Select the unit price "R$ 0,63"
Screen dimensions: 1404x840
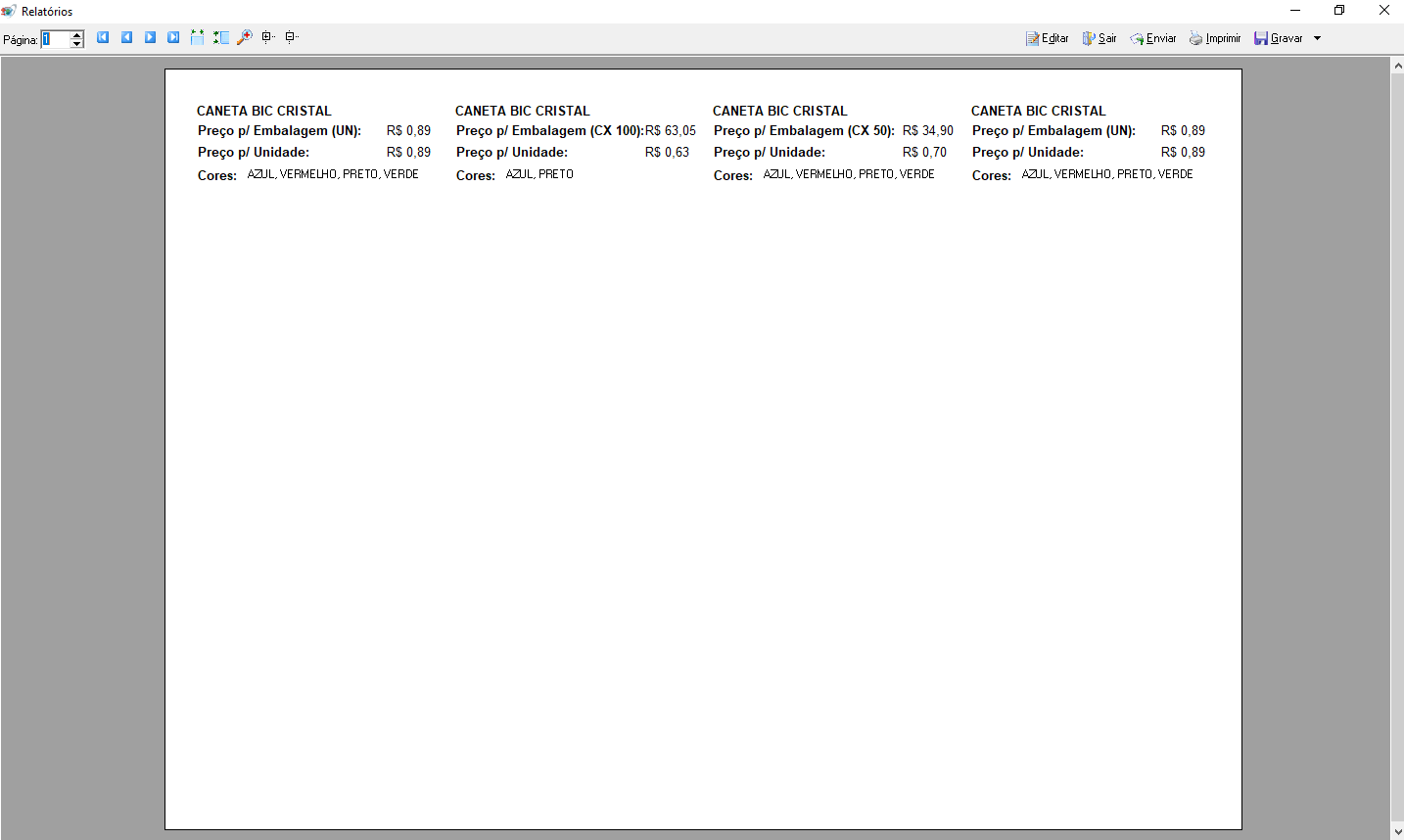[668, 152]
